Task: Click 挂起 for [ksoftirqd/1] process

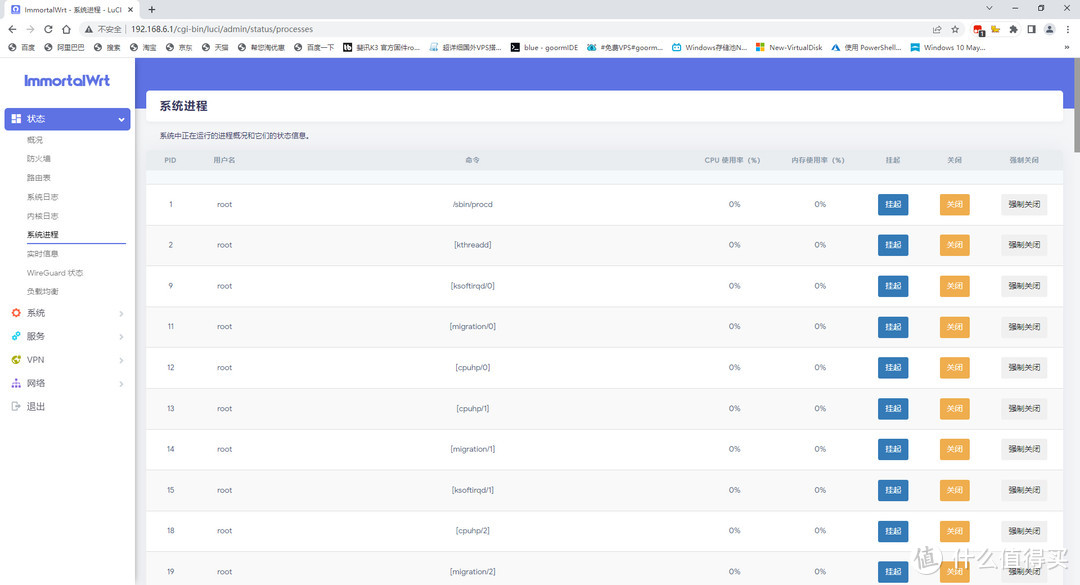Action: [893, 490]
